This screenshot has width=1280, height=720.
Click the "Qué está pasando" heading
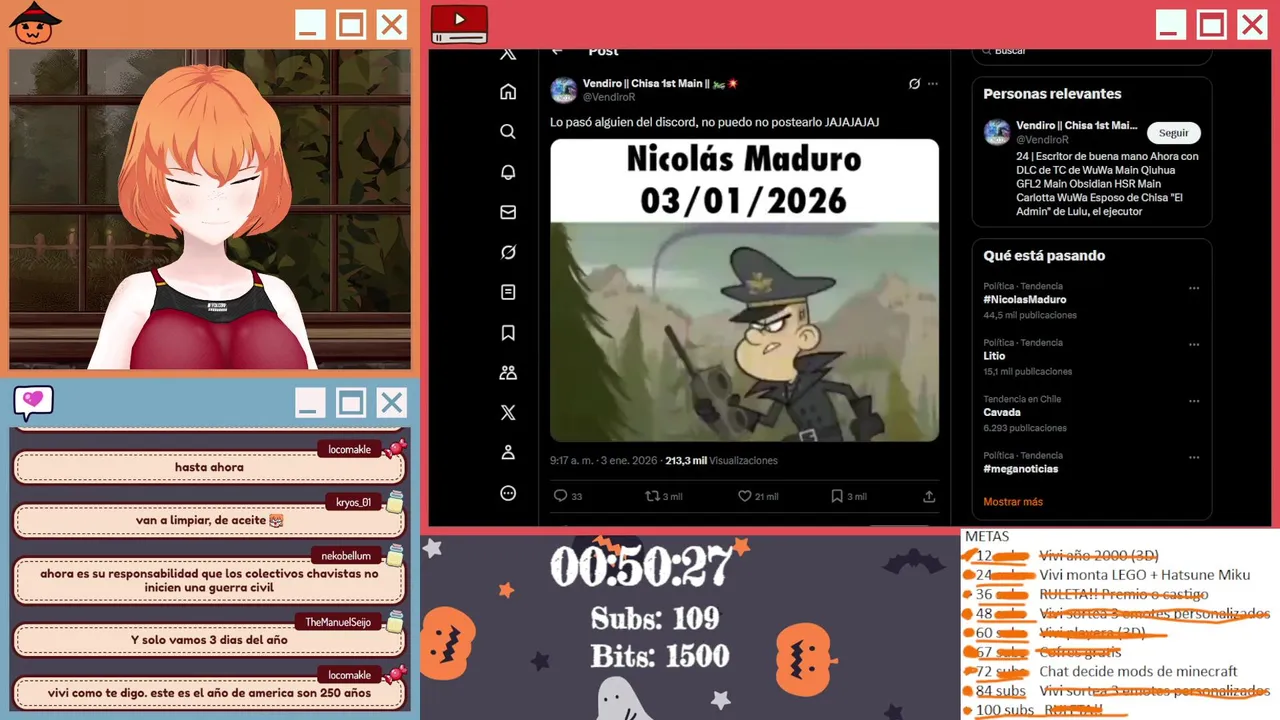click(1044, 256)
